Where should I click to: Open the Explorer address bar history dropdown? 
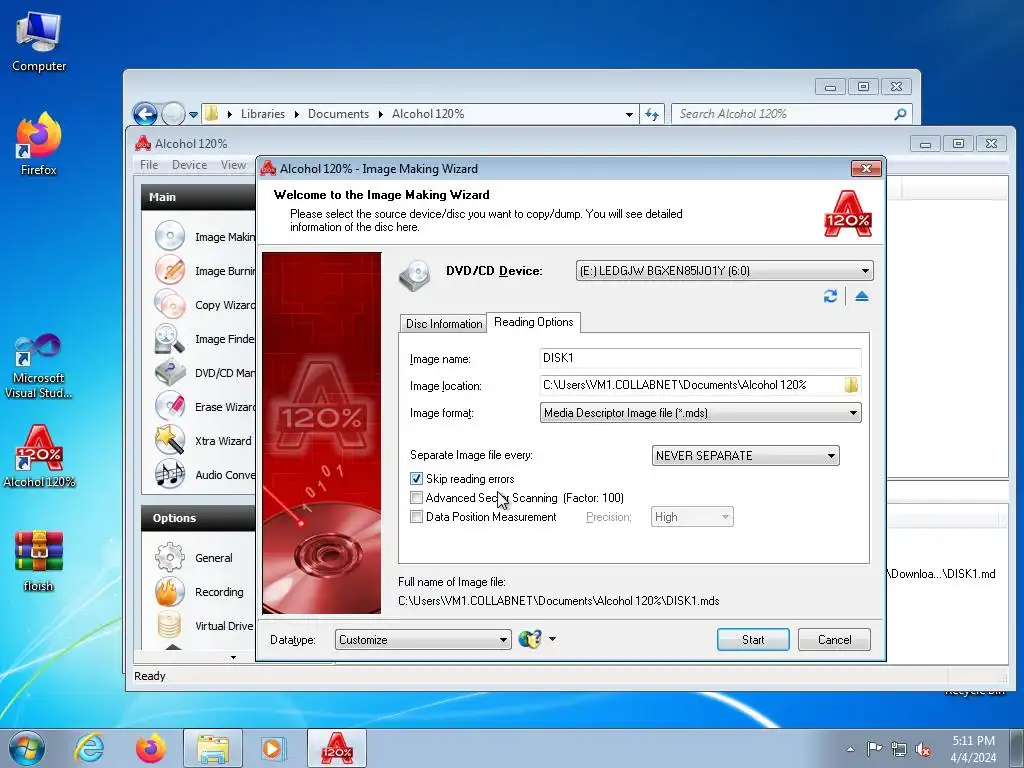coord(629,114)
